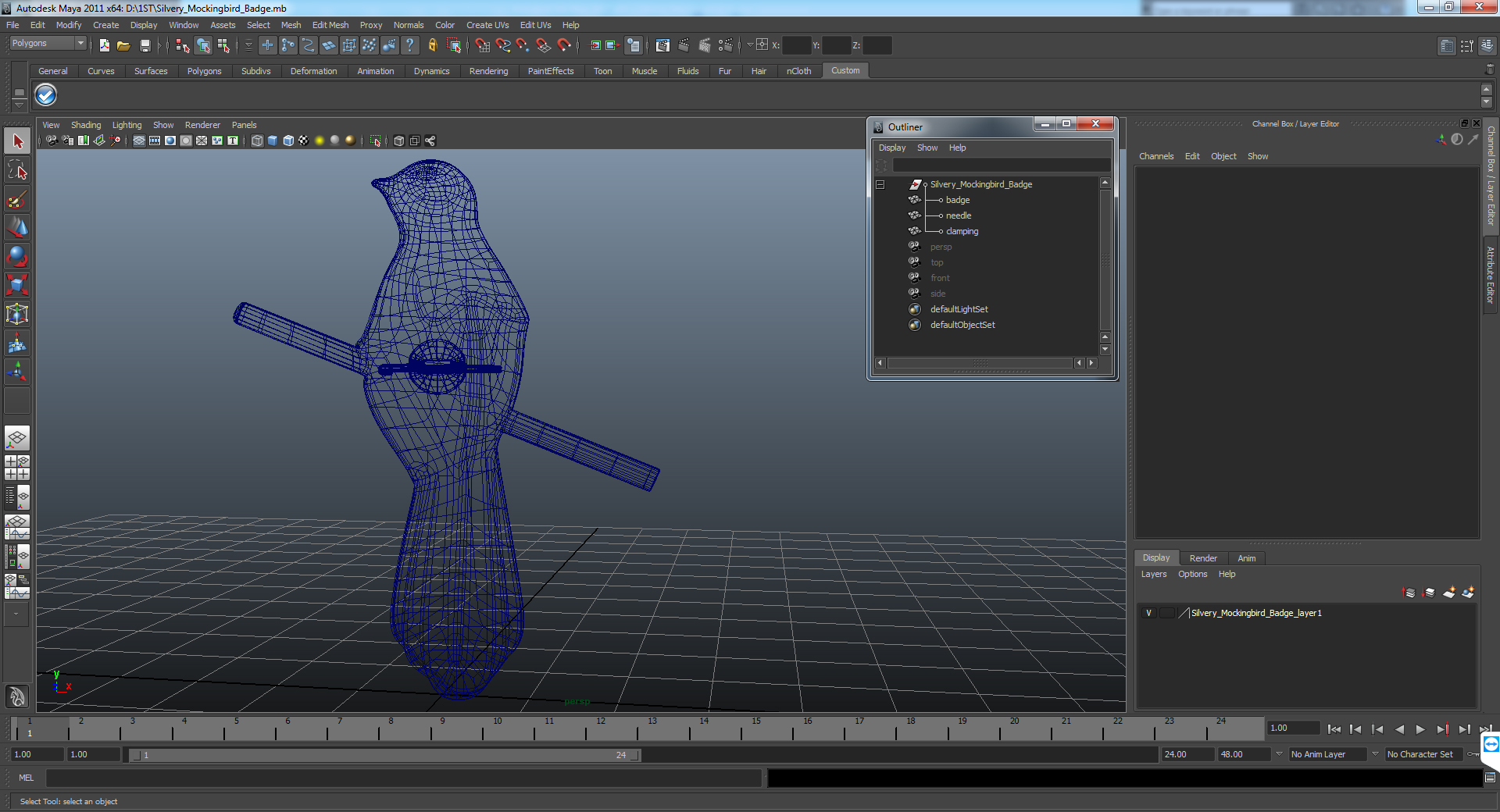
Task: Switch to four view layout
Action: (x=17, y=467)
